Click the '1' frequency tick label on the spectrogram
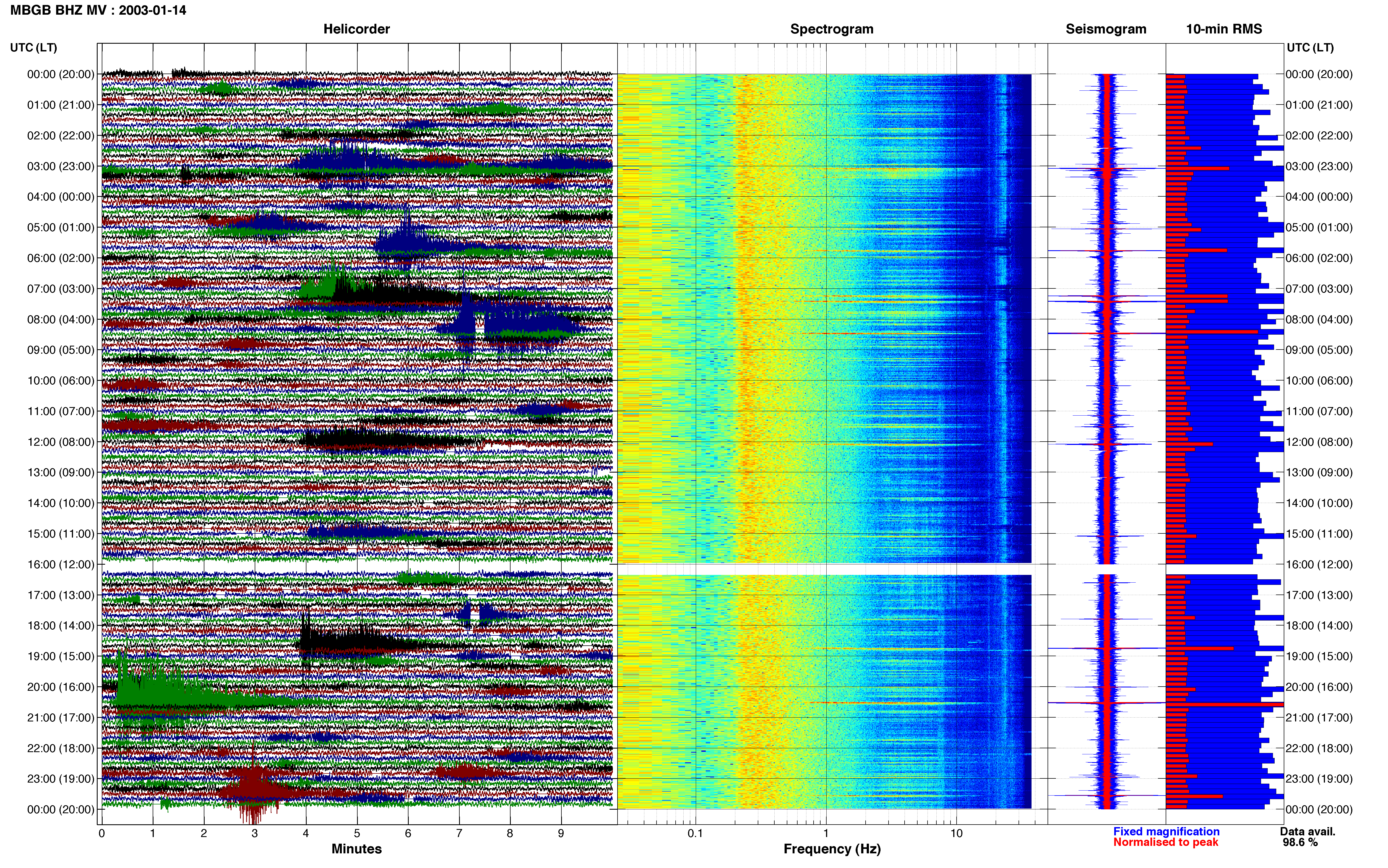 tap(826, 833)
